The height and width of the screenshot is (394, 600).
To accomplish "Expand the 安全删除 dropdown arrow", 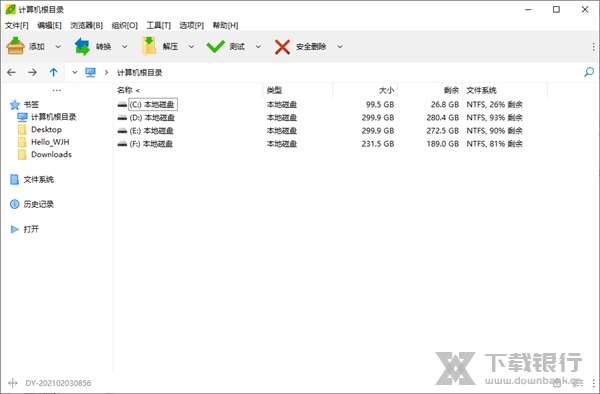I will [x=339, y=47].
